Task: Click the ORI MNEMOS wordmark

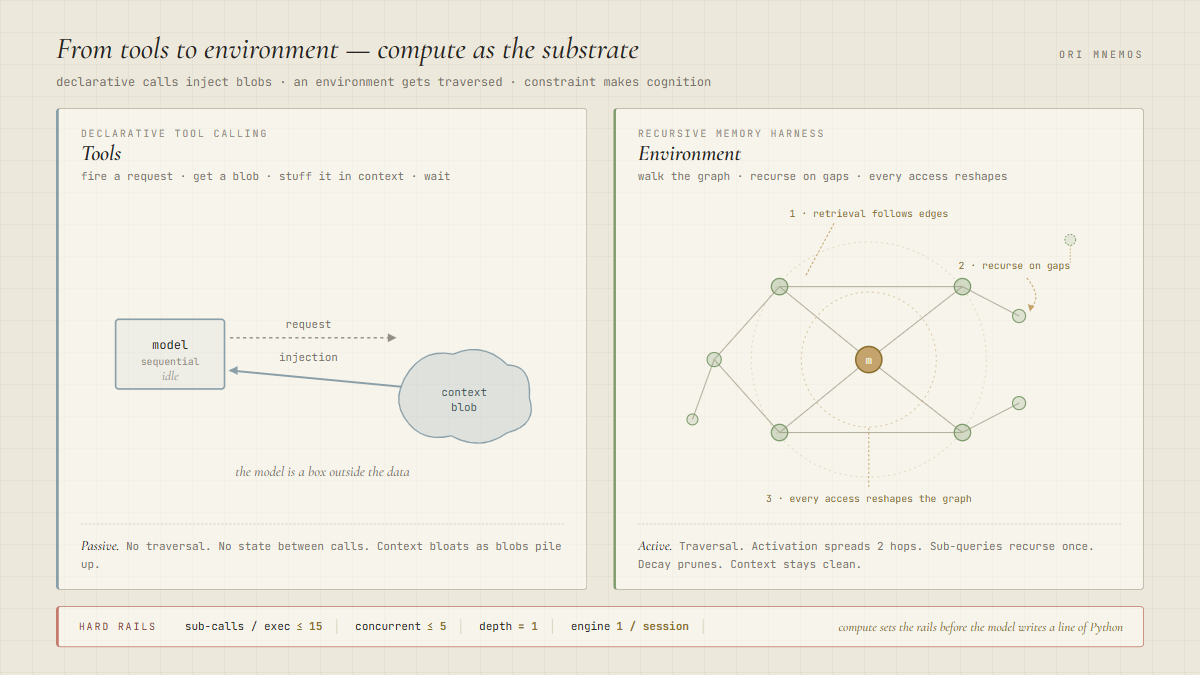Action: coord(1100,55)
